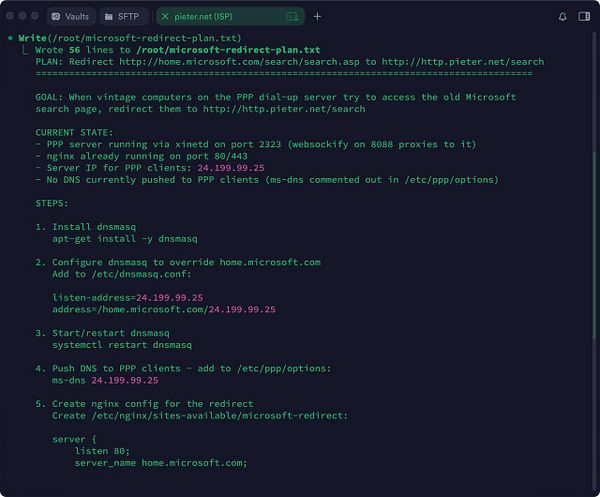The image size is (600, 497).
Task: Click the '1. Install dnsmasq' step
Action: 85,227
